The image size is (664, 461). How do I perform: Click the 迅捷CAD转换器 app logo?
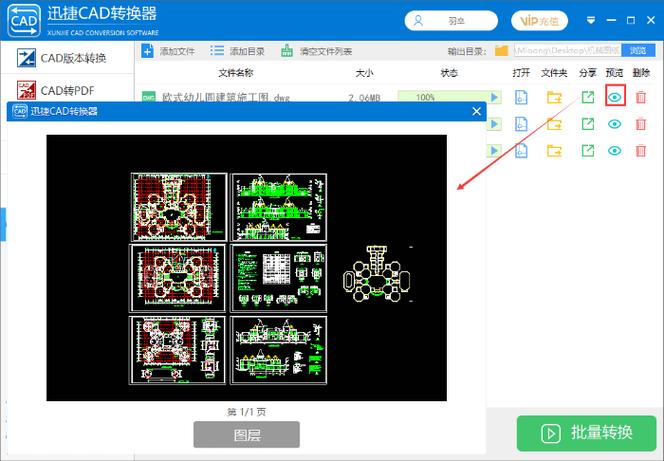click(24, 20)
